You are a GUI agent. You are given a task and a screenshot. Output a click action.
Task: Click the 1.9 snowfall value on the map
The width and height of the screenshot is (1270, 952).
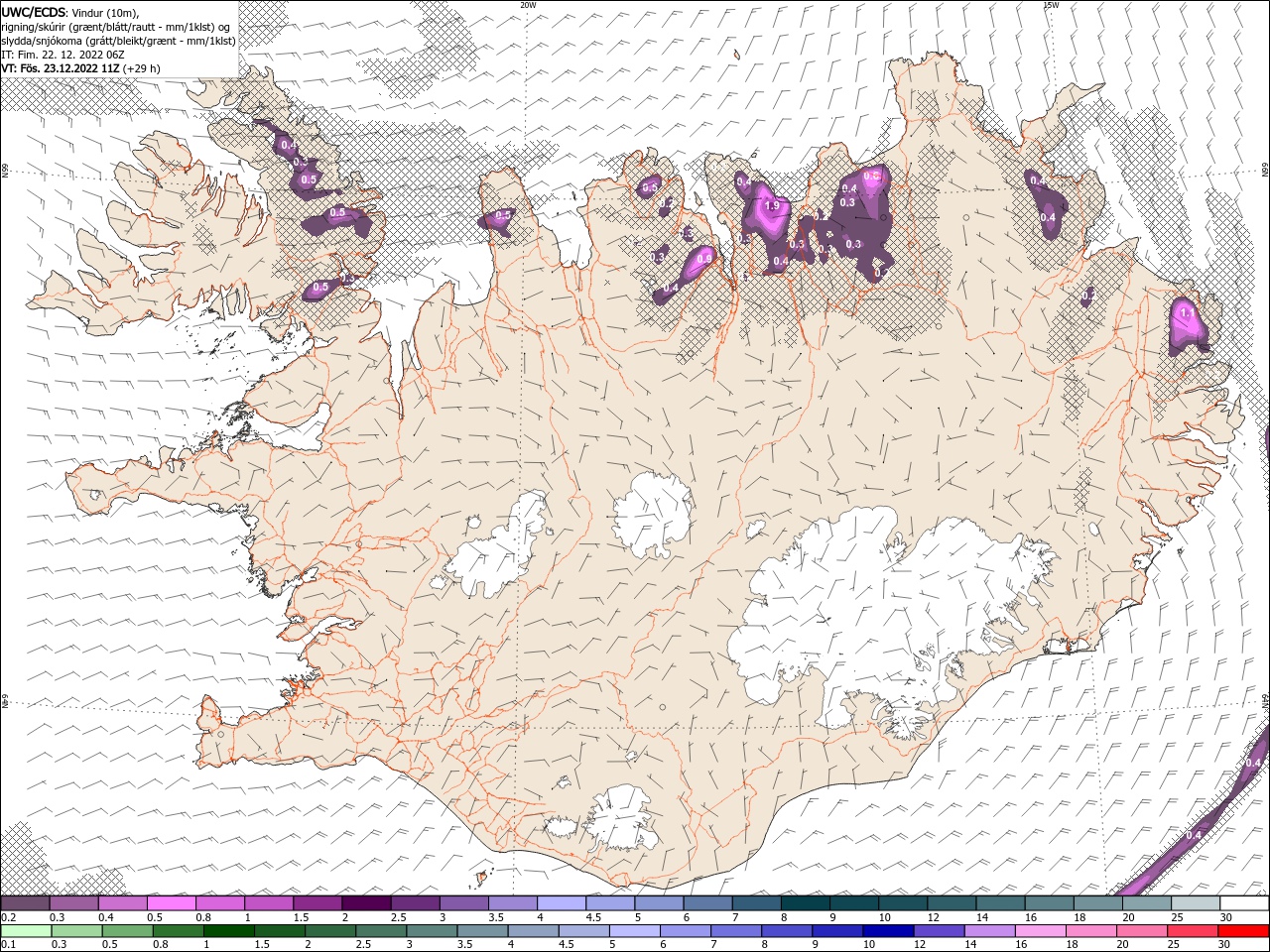pyautogui.click(x=773, y=206)
